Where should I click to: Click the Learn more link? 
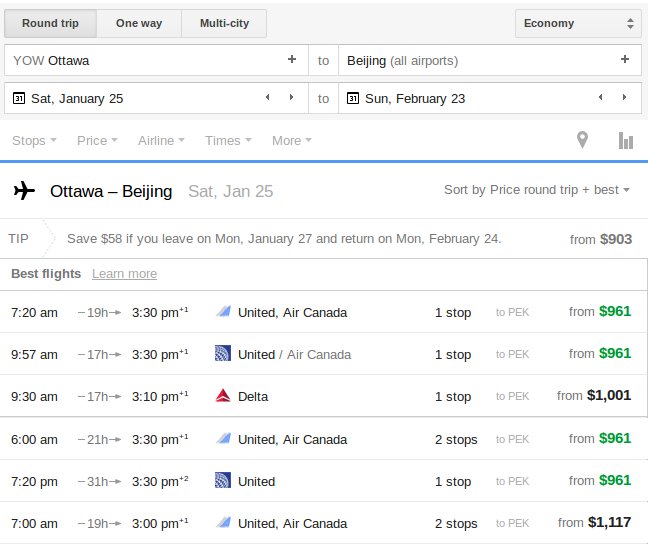[124, 274]
